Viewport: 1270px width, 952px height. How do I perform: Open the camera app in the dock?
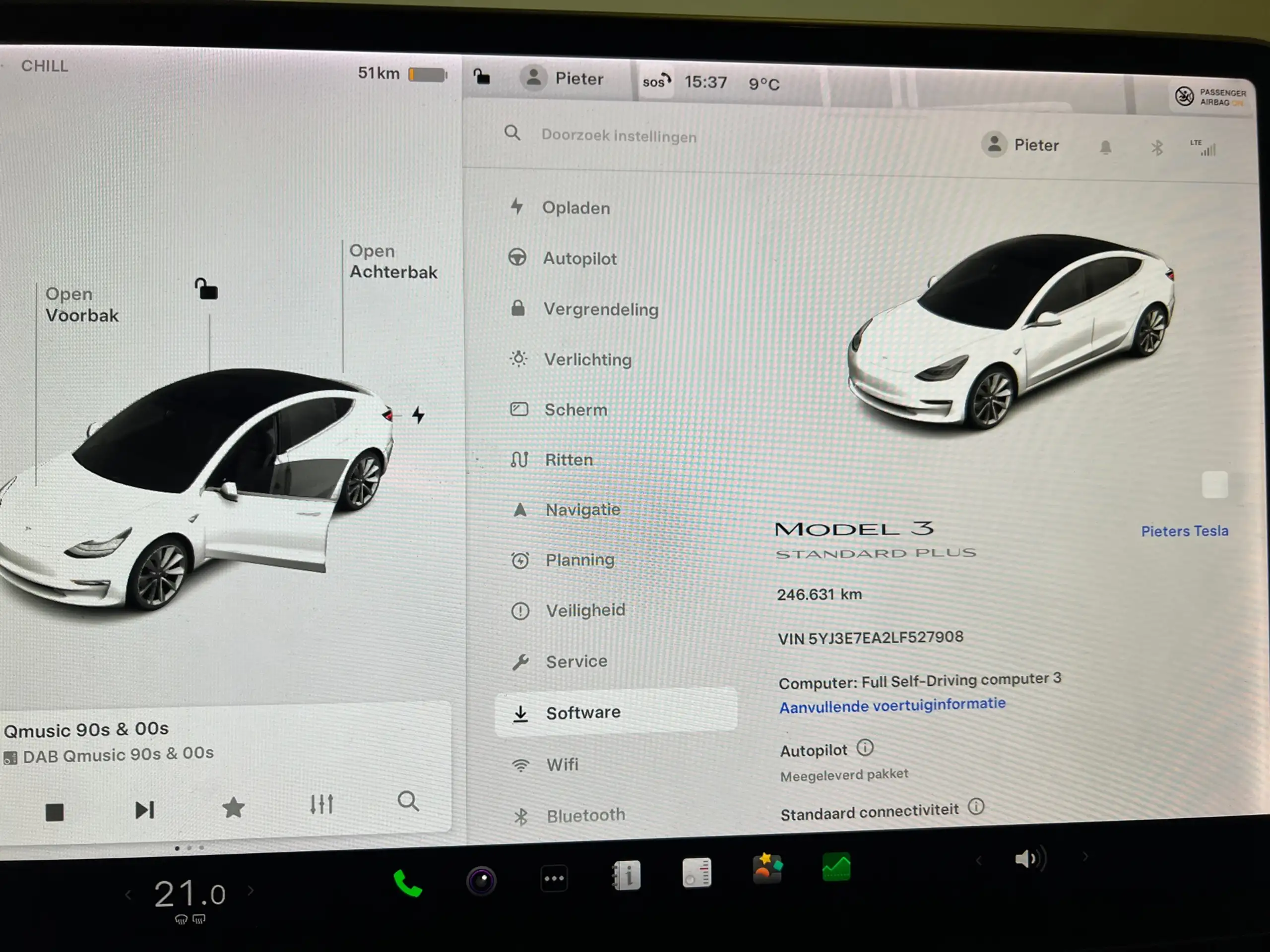481,880
